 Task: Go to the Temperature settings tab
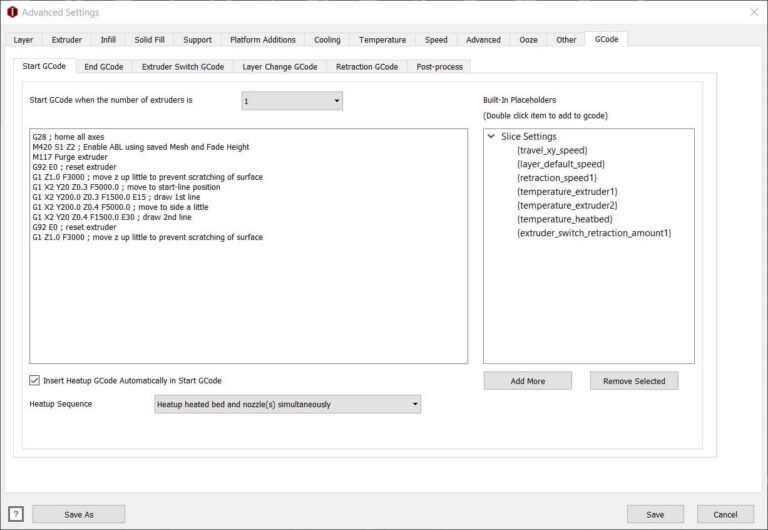pyautogui.click(x=383, y=40)
